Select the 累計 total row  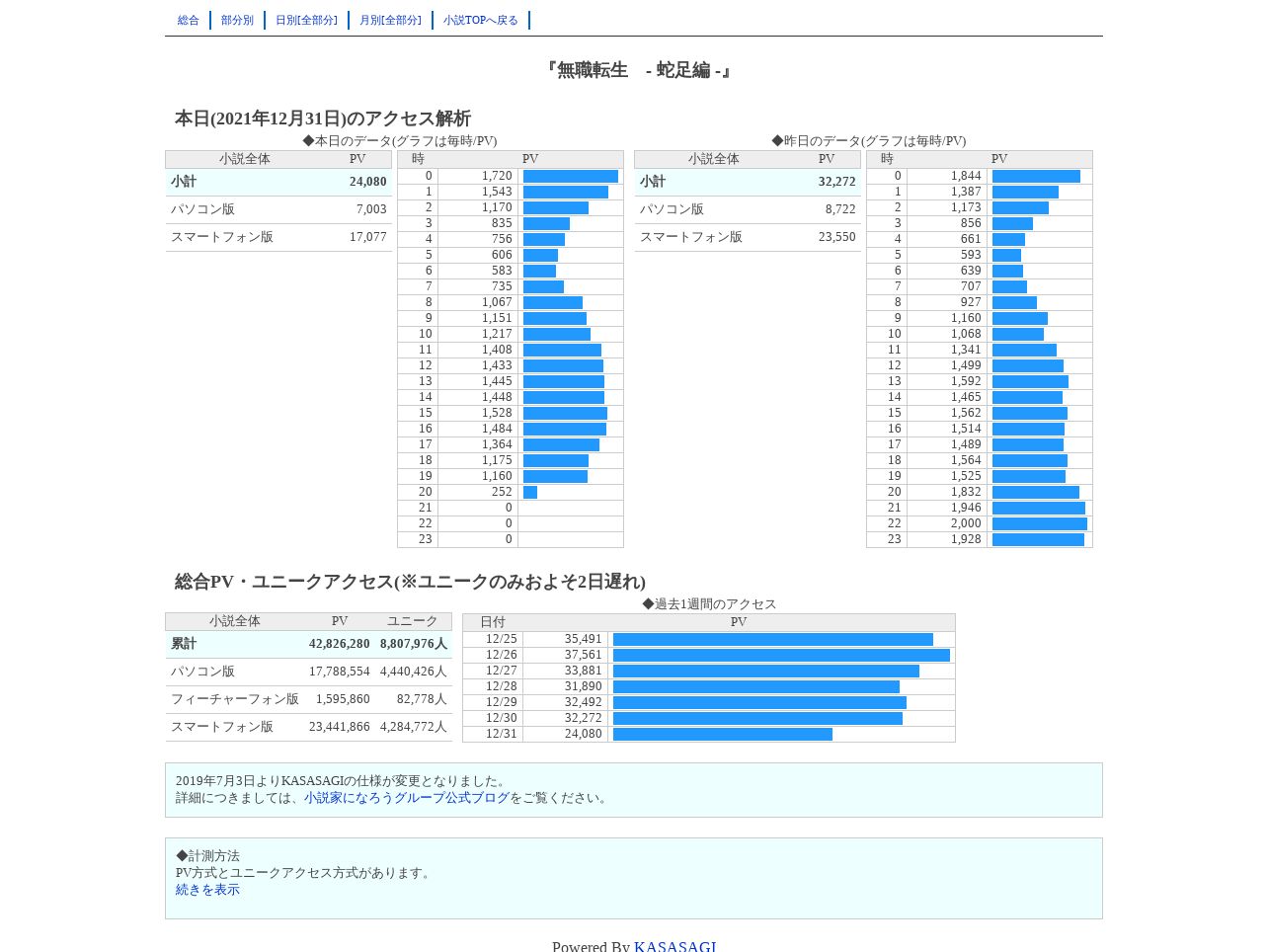point(308,644)
